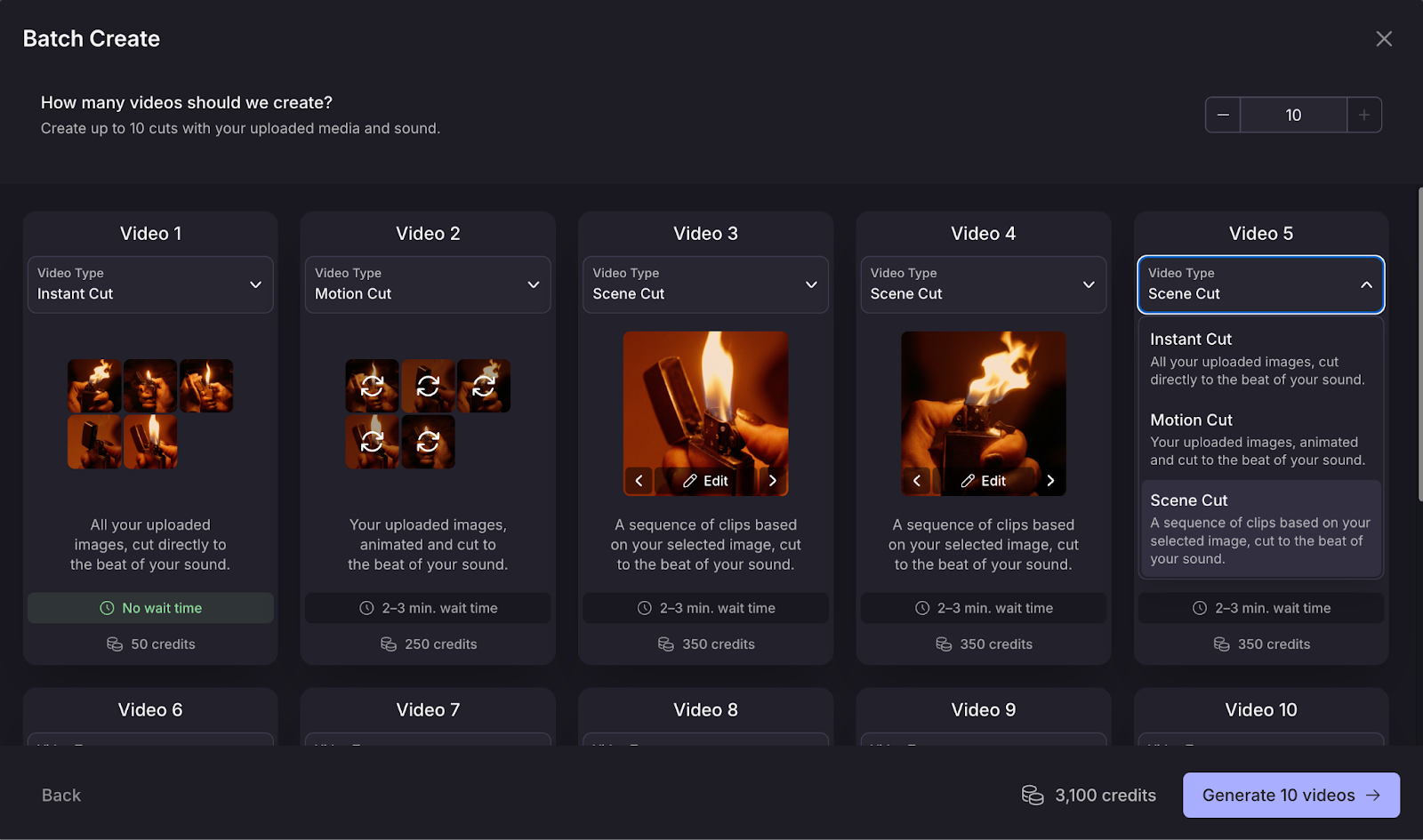This screenshot has height=840, width=1423.
Task: Go to next image on Video 4
Action: click(x=1050, y=481)
